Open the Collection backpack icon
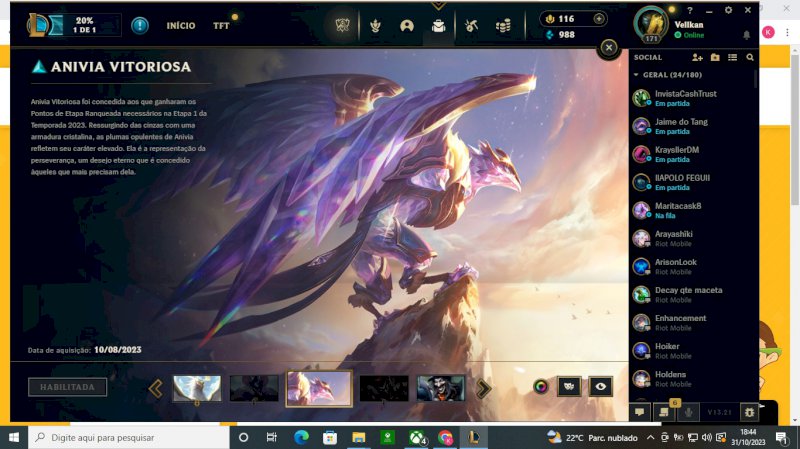Image resolution: width=800 pixels, height=449 pixels. (x=438, y=26)
